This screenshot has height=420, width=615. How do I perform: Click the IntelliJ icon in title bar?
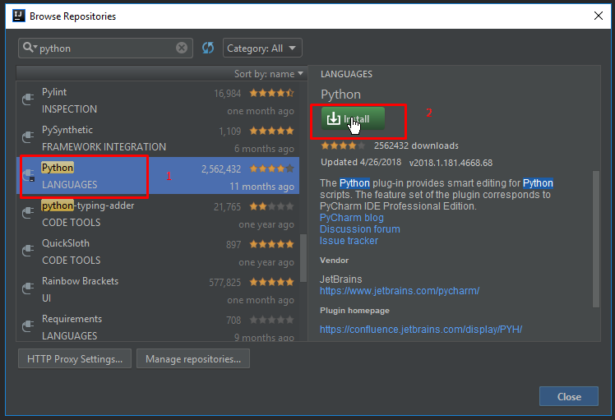pos(18,16)
